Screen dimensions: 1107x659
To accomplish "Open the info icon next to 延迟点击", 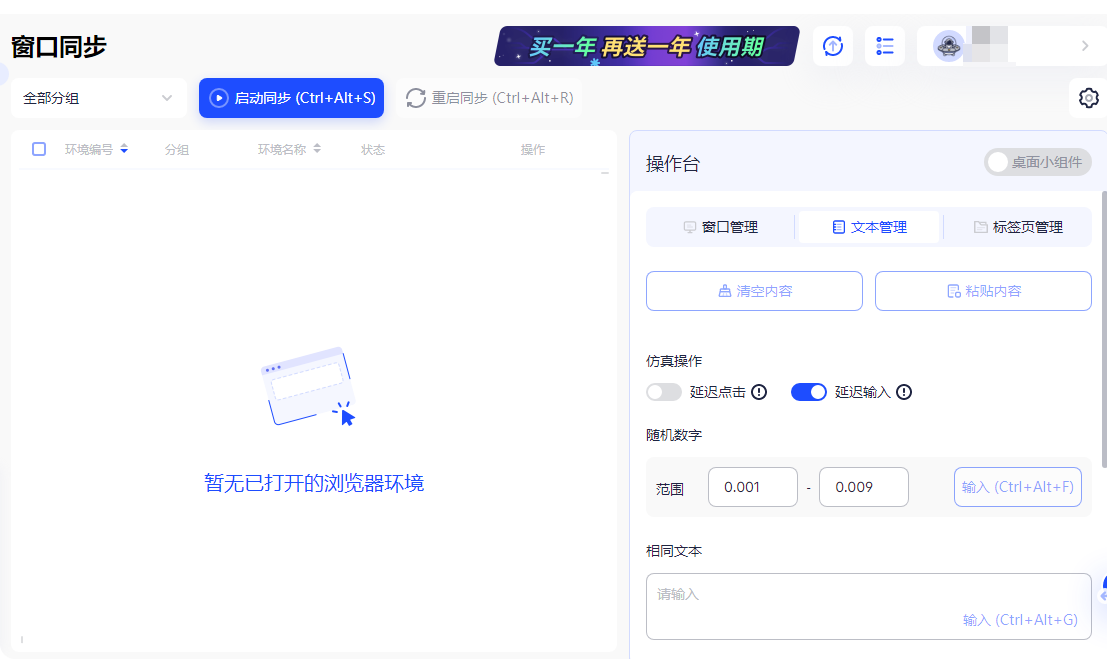I will [759, 392].
